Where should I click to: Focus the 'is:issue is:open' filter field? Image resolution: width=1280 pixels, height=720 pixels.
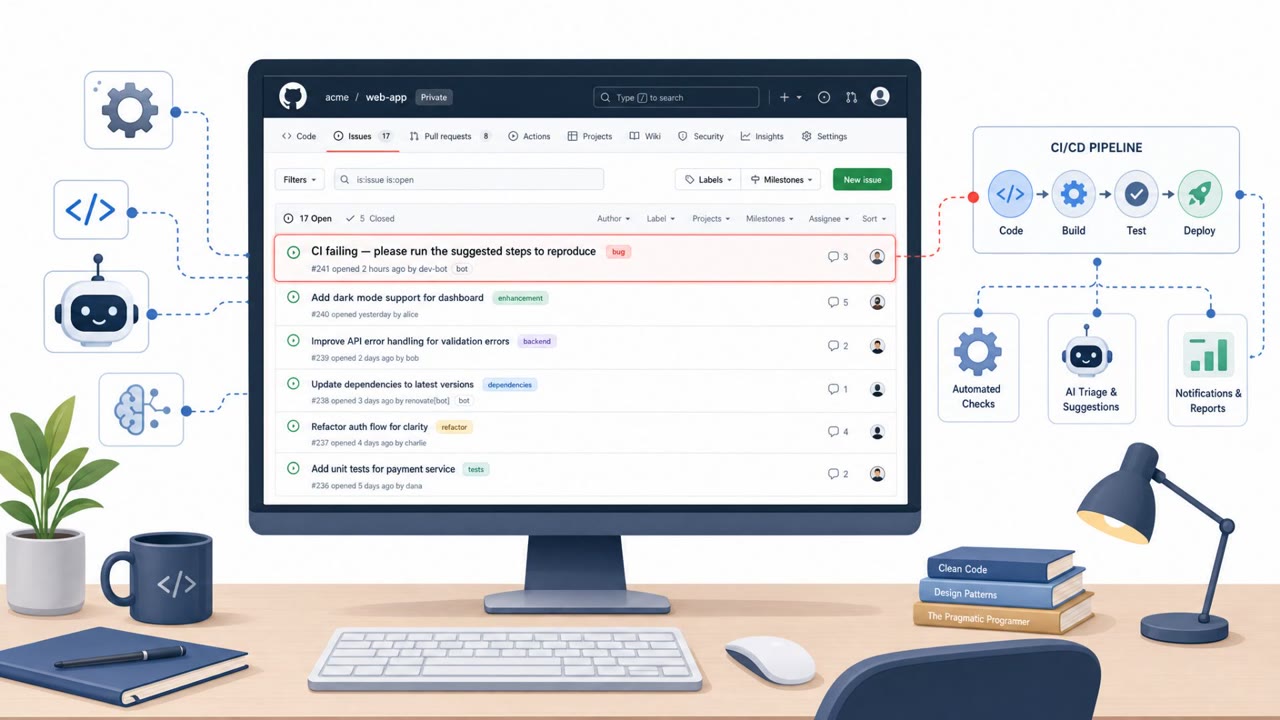click(469, 180)
